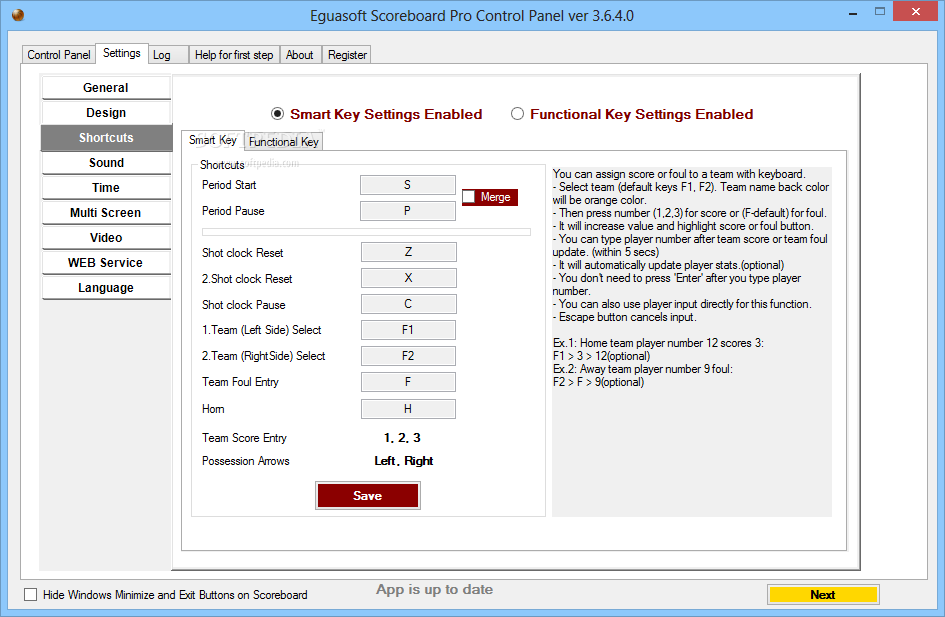Viewport: 945px width, 617px height.
Task: Click the 'Horn' label
Action: coord(213,409)
